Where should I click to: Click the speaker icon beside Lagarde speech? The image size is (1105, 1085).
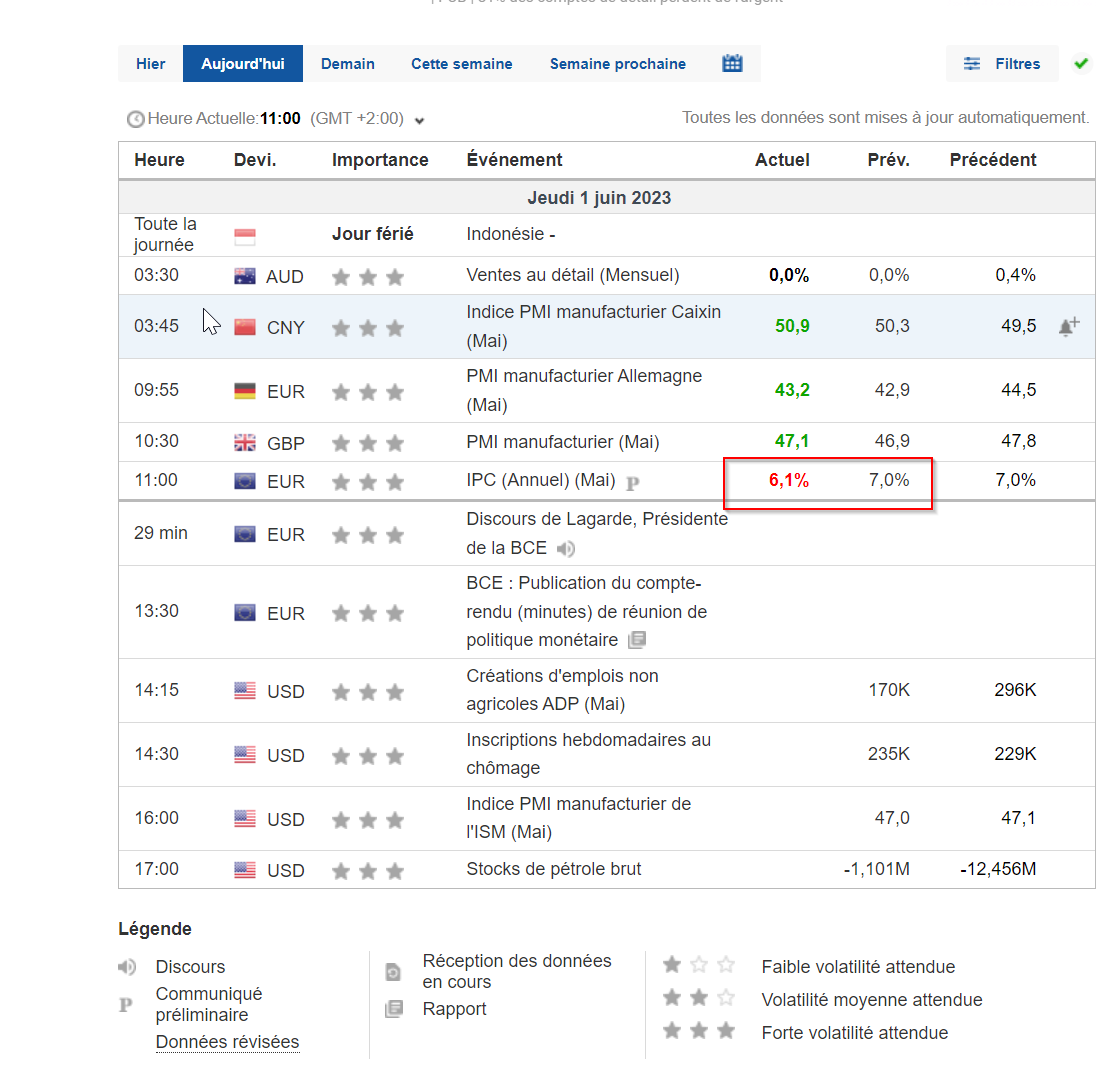566,549
